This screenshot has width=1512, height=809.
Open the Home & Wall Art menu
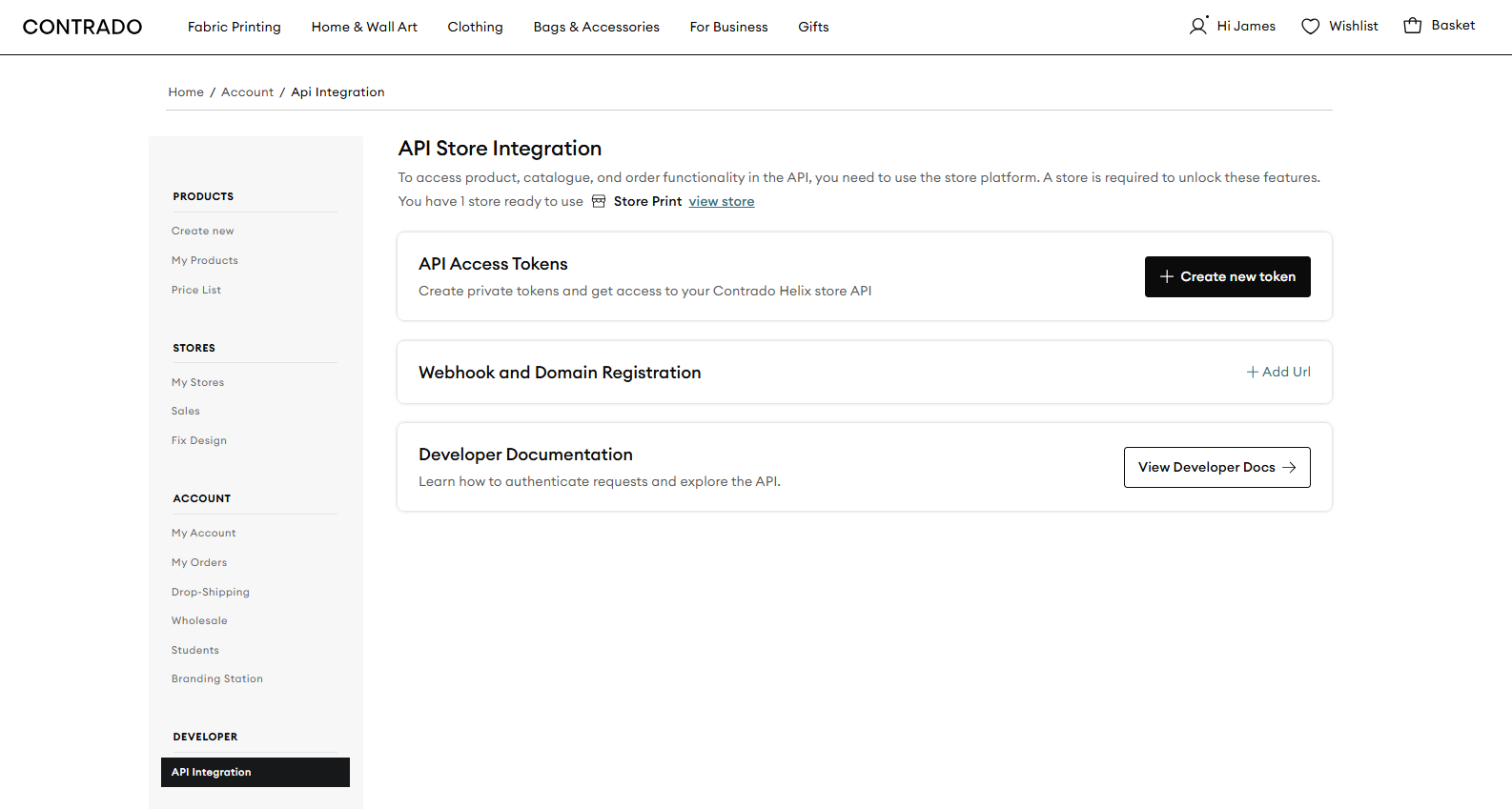[x=364, y=27]
